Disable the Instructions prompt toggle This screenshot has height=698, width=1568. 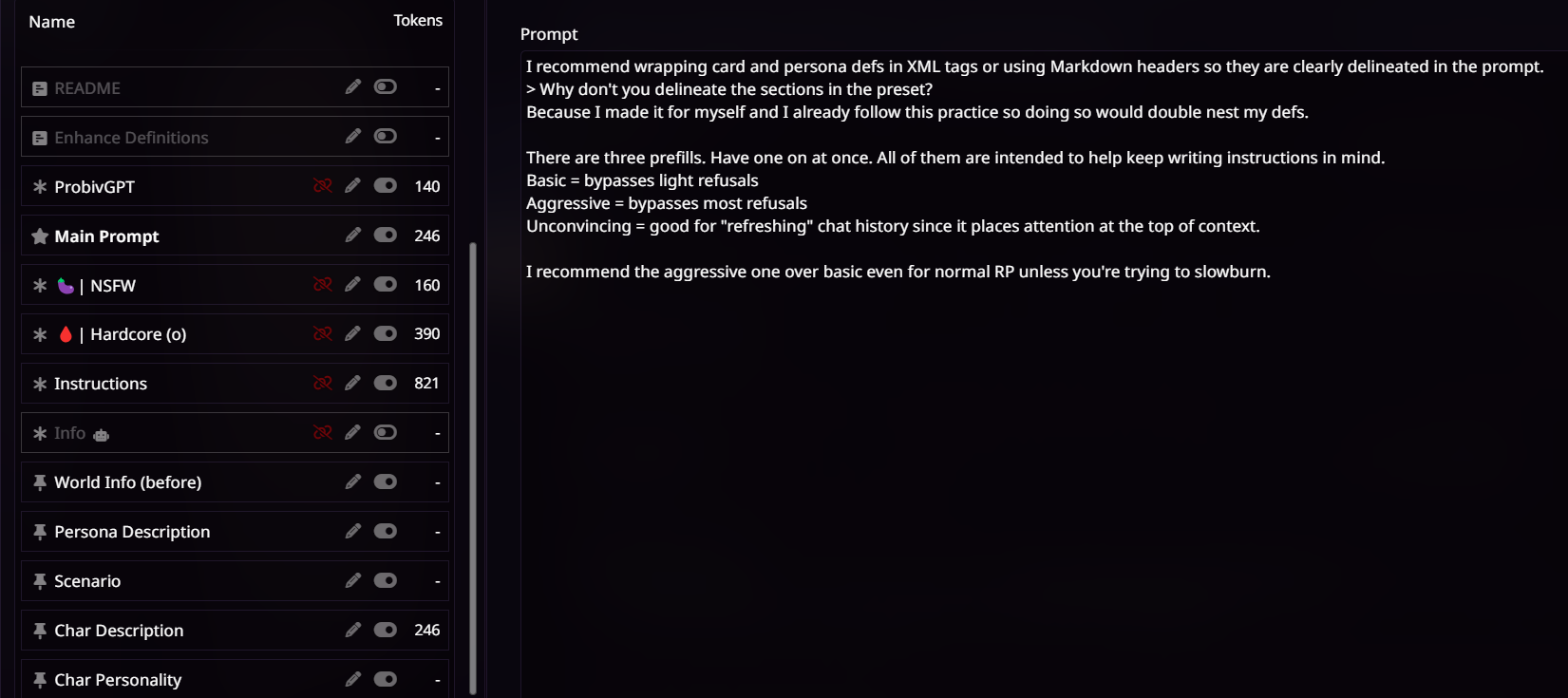coord(385,383)
